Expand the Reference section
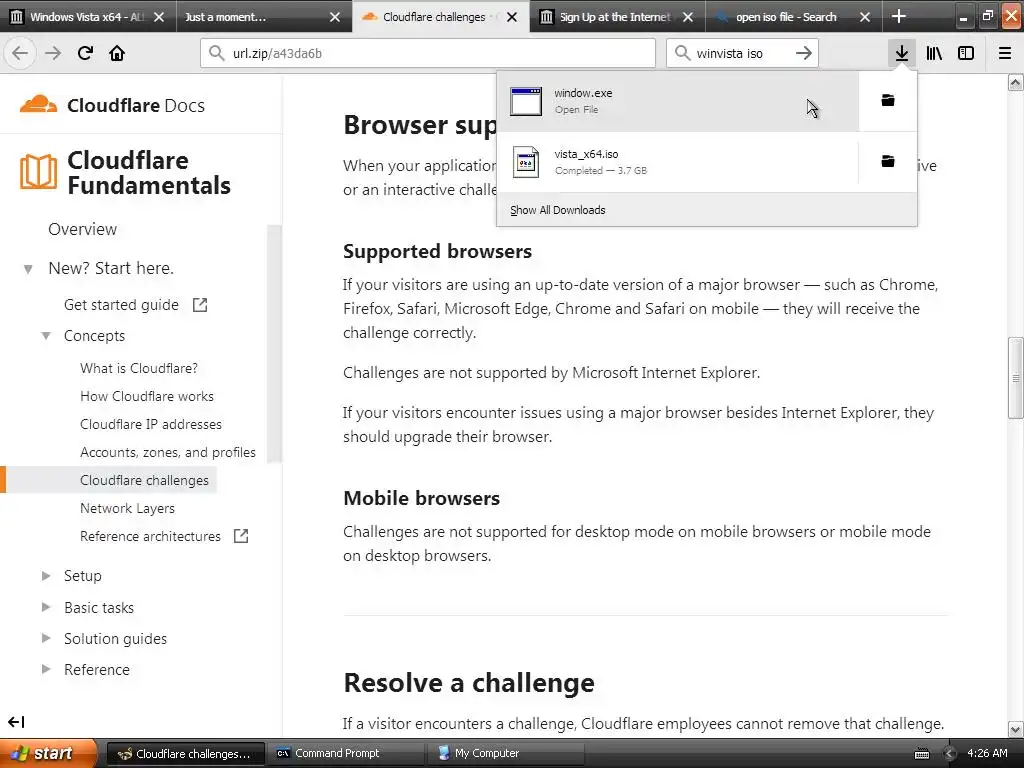This screenshot has height=768, width=1024. (x=46, y=669)
